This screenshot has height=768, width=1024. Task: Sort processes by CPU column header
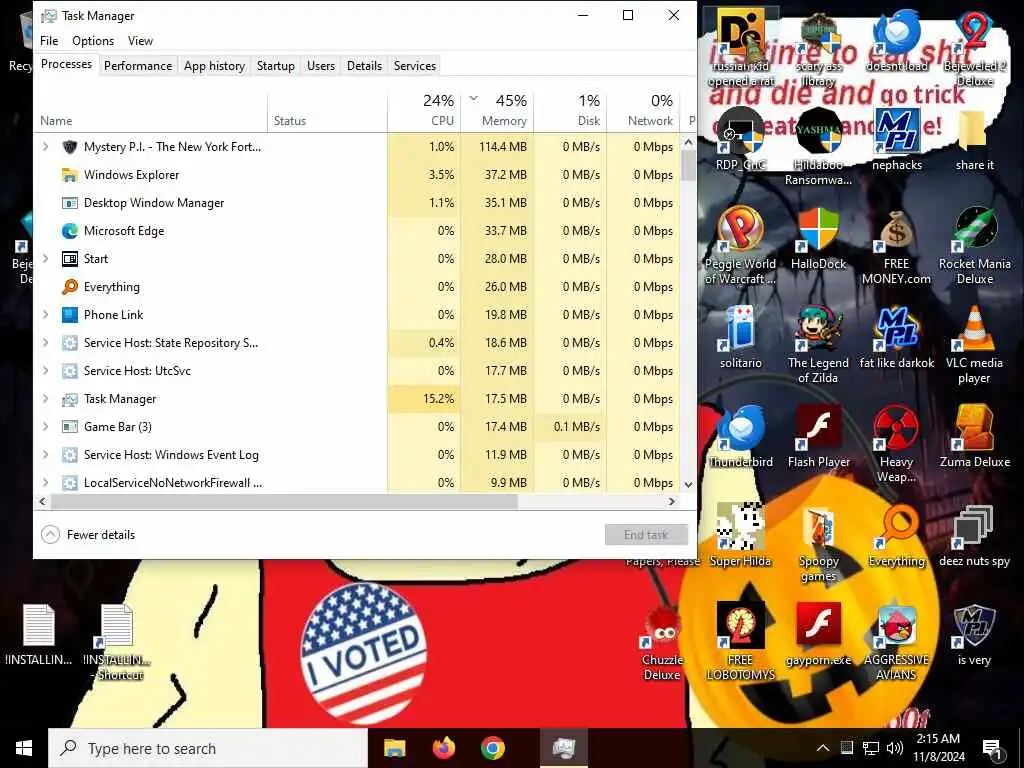pyautogui.click(x=424, y=111)
